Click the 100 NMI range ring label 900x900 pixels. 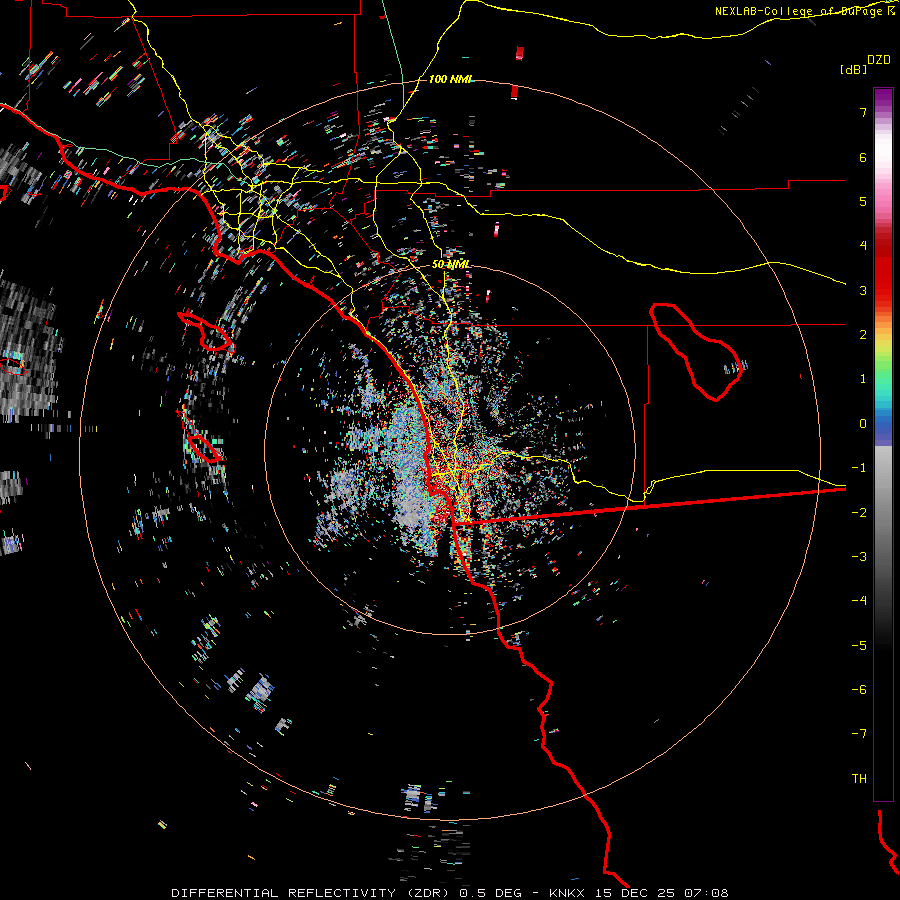[x=451, y=79]
